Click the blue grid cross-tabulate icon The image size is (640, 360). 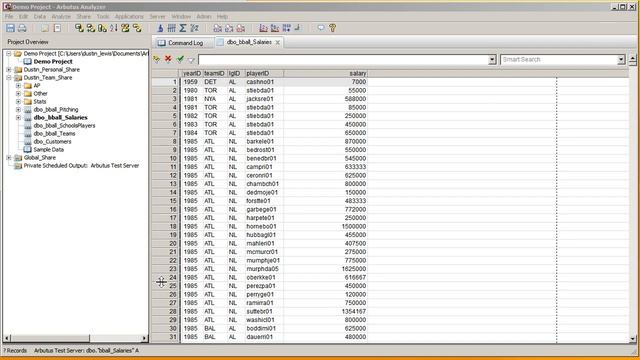(287, 28)
